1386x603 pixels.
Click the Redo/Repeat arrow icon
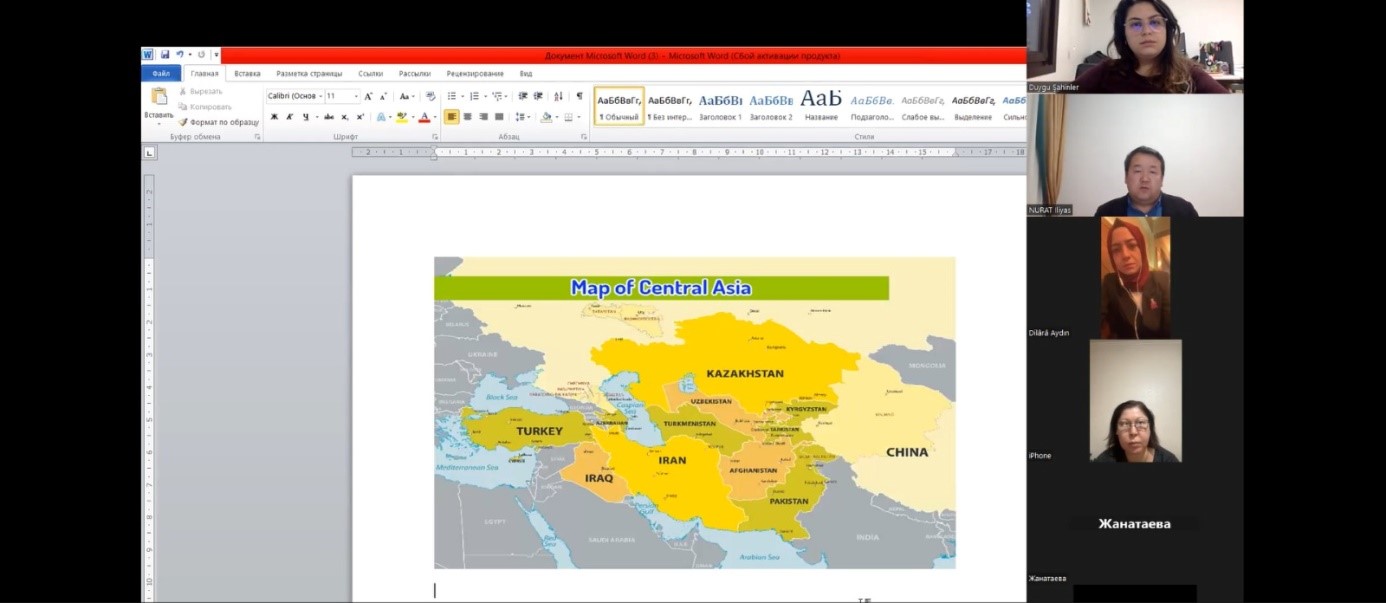(201, 55)
